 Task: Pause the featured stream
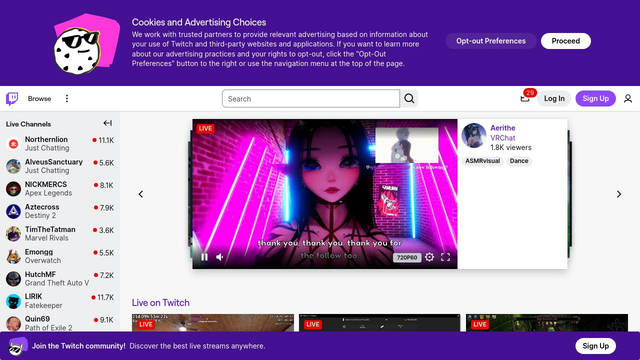pos(204,257)
